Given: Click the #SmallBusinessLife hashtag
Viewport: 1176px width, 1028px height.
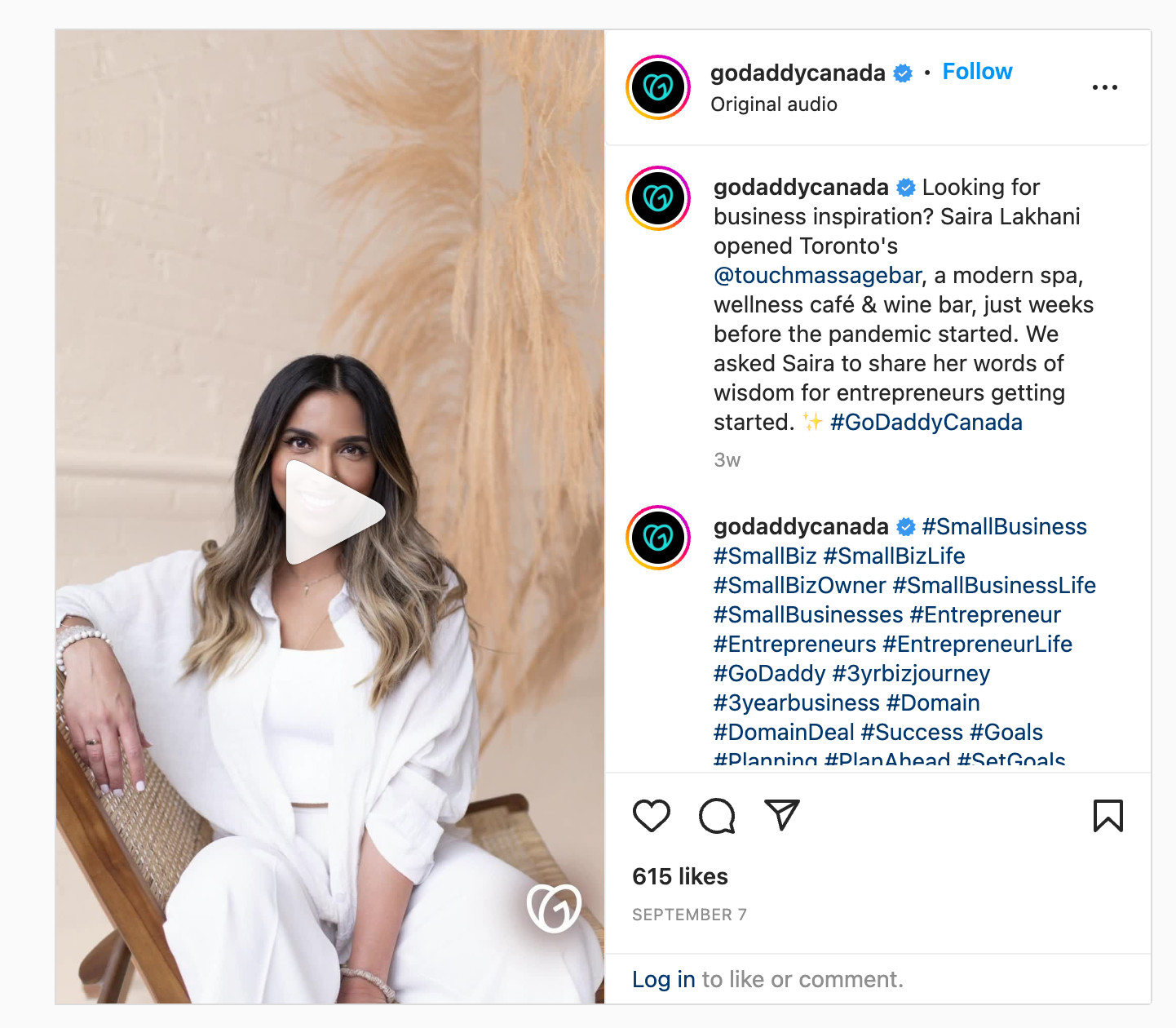Looking at the screenshot, I should click(994, 586).
